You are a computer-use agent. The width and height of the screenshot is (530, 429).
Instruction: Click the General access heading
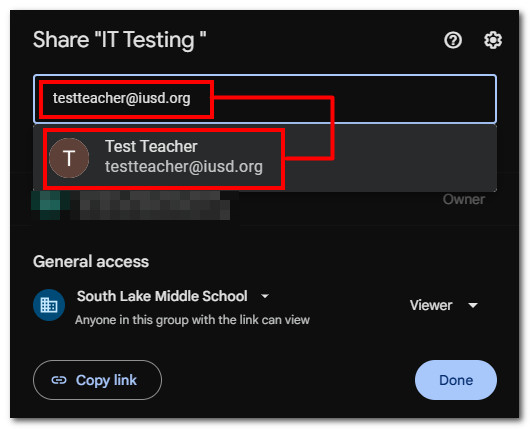click(91, 262)
